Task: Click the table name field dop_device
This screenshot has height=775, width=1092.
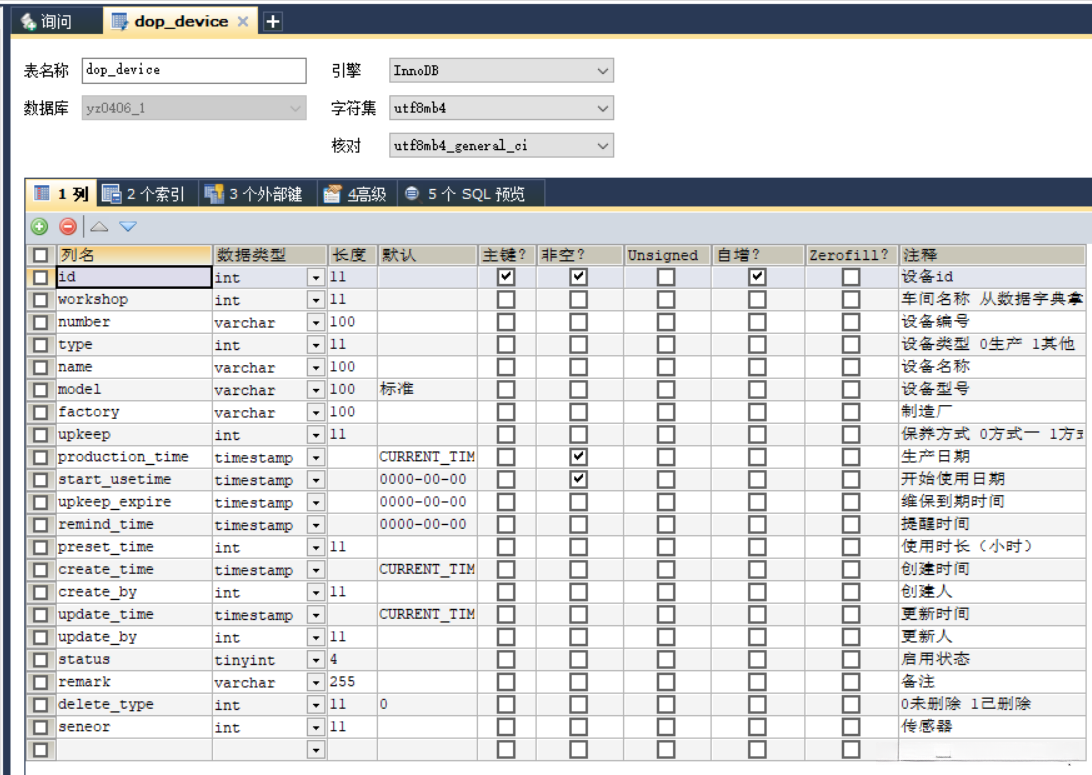Action: tap(194, 70)
